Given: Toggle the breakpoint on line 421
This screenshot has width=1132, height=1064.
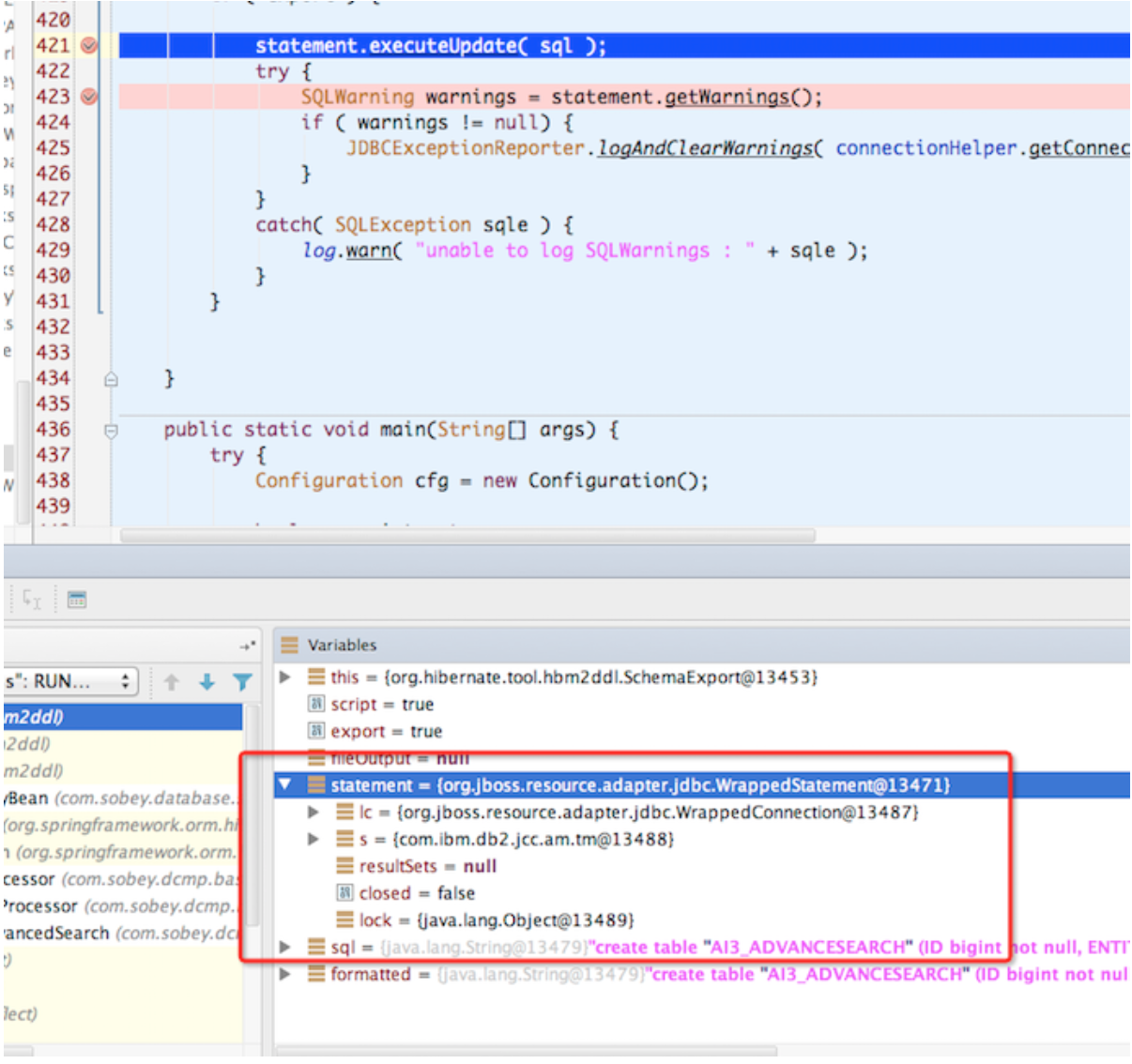Looking at the screenshot, I should pos(89,45).
